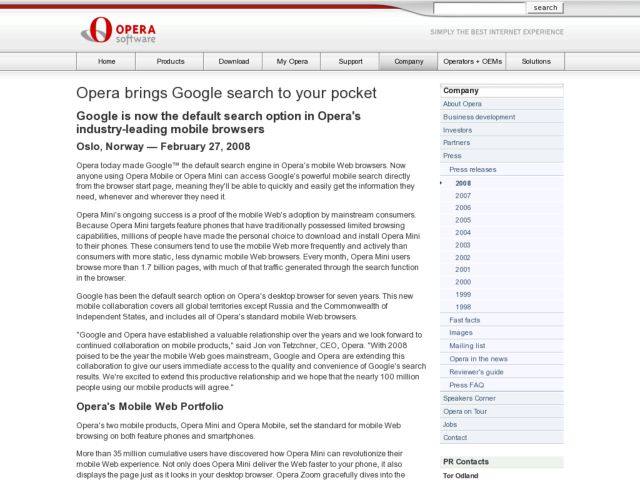Open the Solutions navigation tab
This screenshot has width=640, height=480.
(536, 61)
